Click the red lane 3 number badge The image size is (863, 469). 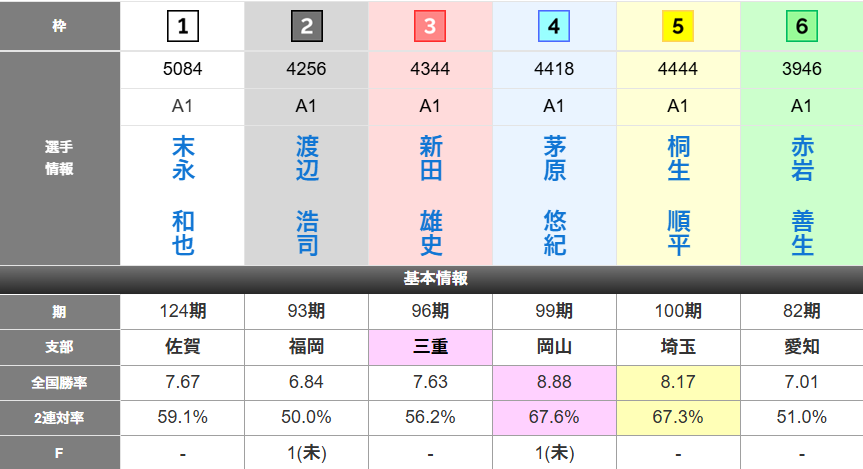[430, 27]
